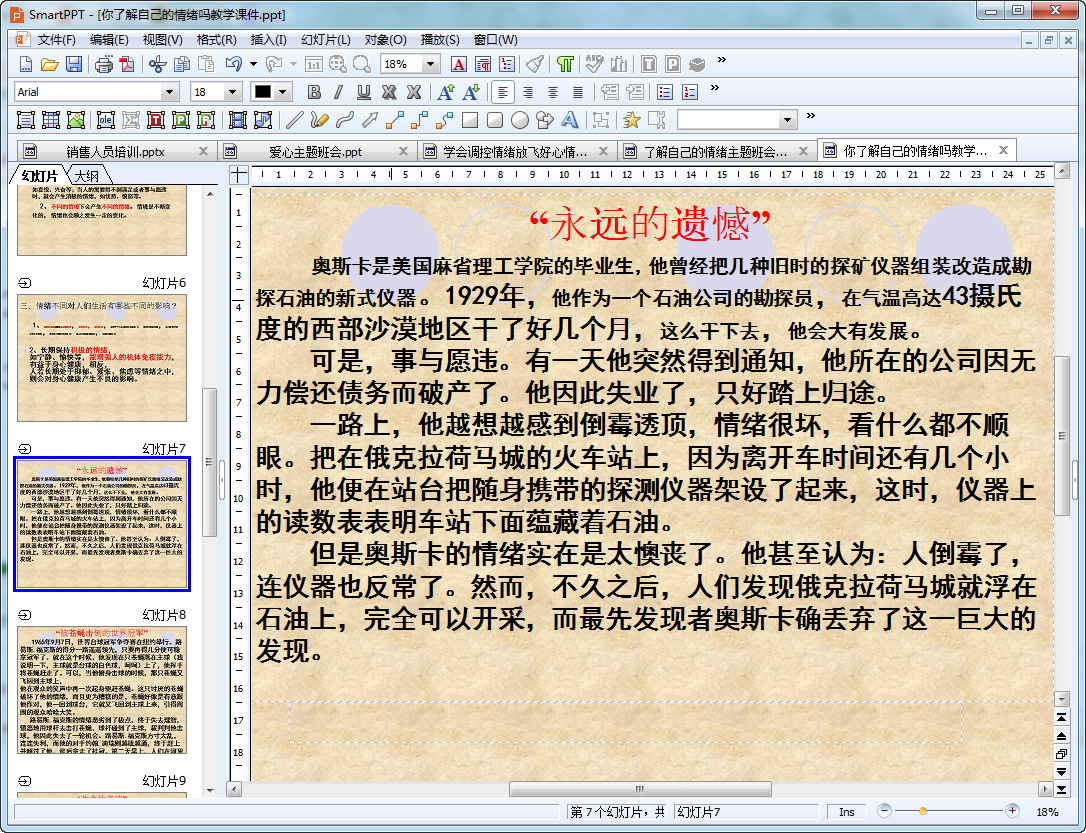Save the presentation with the floppy icon
1086x833 pixels.
point(73,64)
